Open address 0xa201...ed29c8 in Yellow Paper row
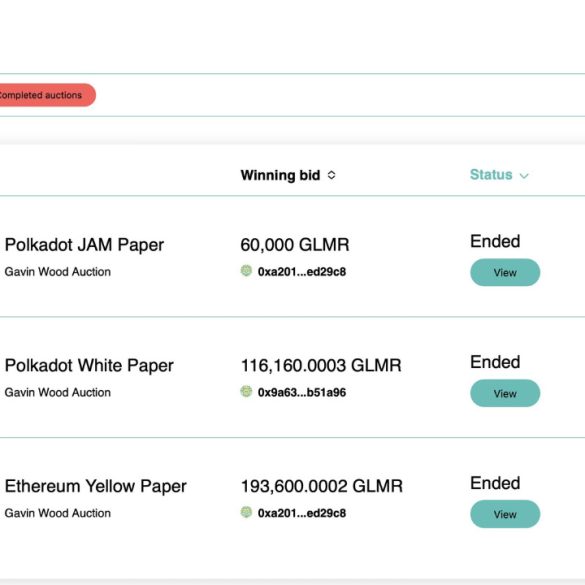The width and height of the screenshot is (585, 585). [x=302, y=513]
